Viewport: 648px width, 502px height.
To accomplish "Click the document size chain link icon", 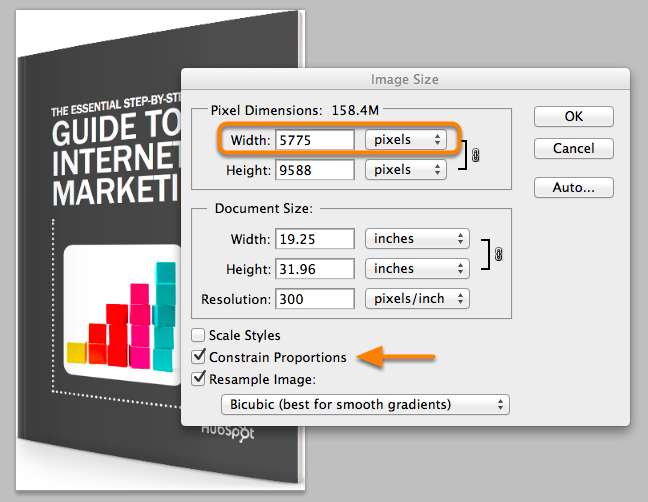I will coord(498,255).
